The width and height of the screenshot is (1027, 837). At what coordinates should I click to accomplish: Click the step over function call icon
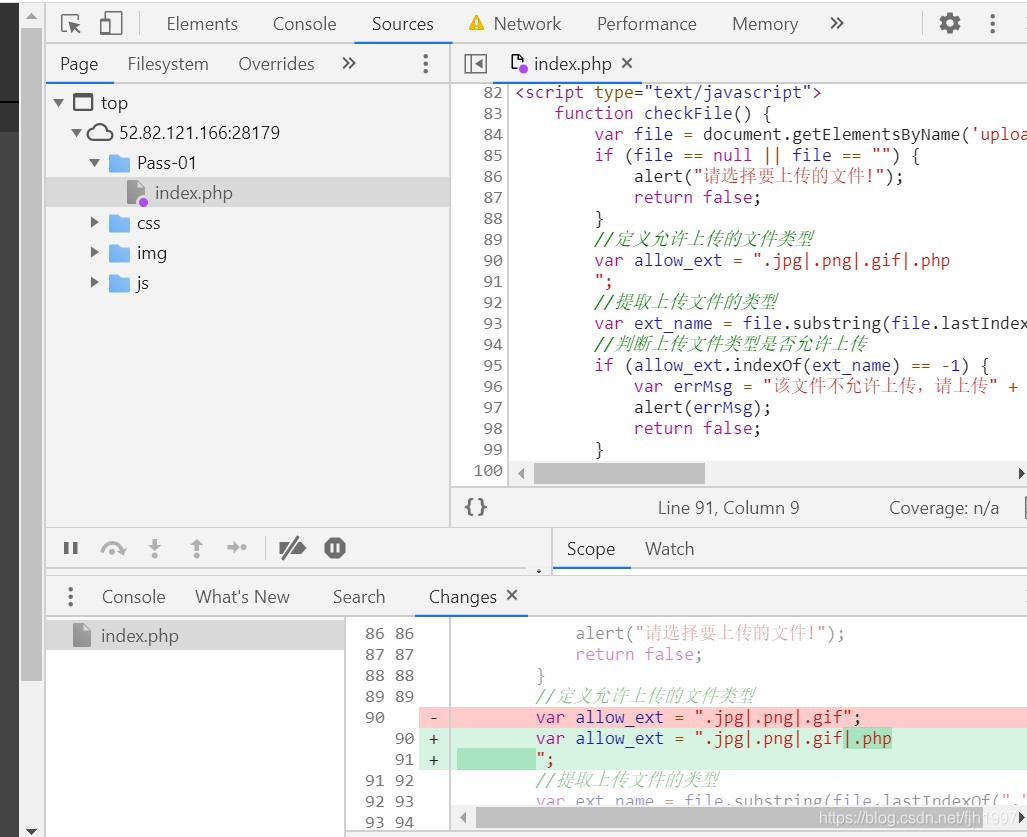(x=113, y=548)
